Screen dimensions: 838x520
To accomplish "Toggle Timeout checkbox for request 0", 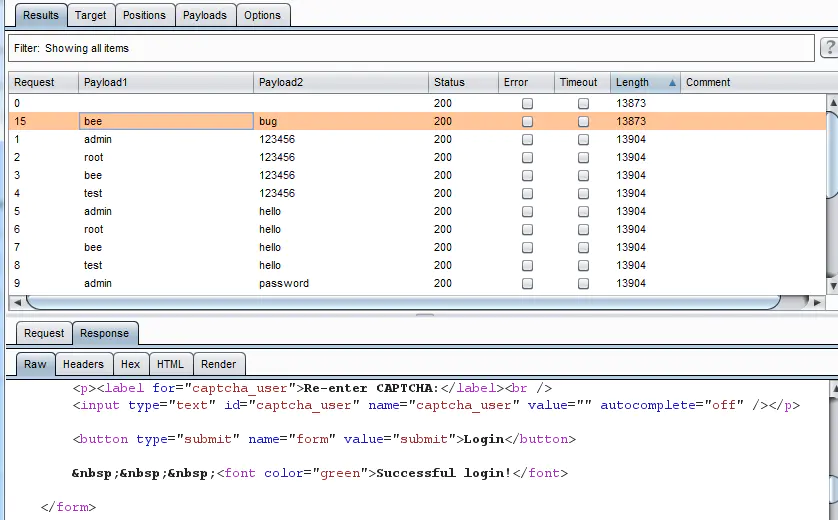I will (x=584, y=104).
